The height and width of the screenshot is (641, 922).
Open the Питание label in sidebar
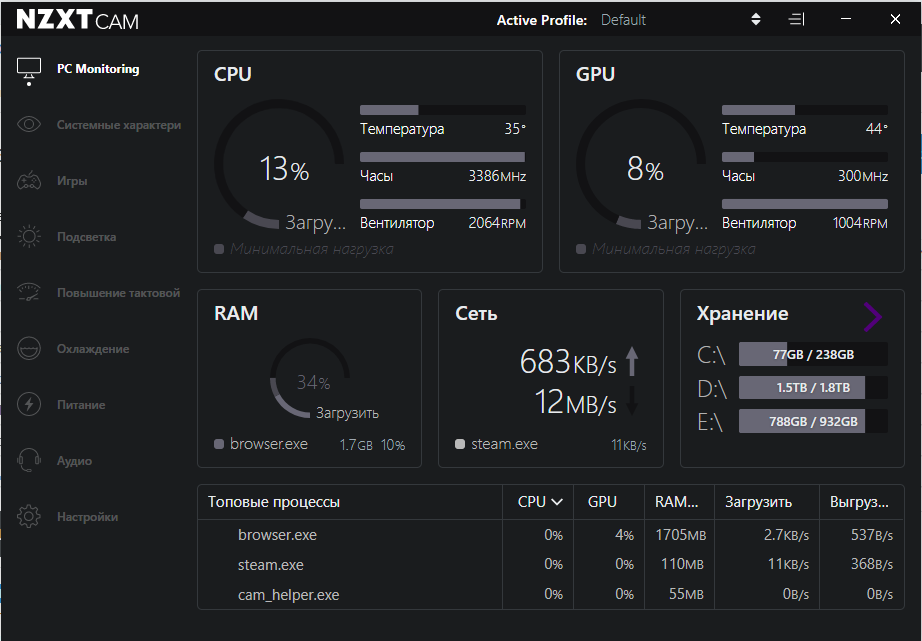coord(81,405)
